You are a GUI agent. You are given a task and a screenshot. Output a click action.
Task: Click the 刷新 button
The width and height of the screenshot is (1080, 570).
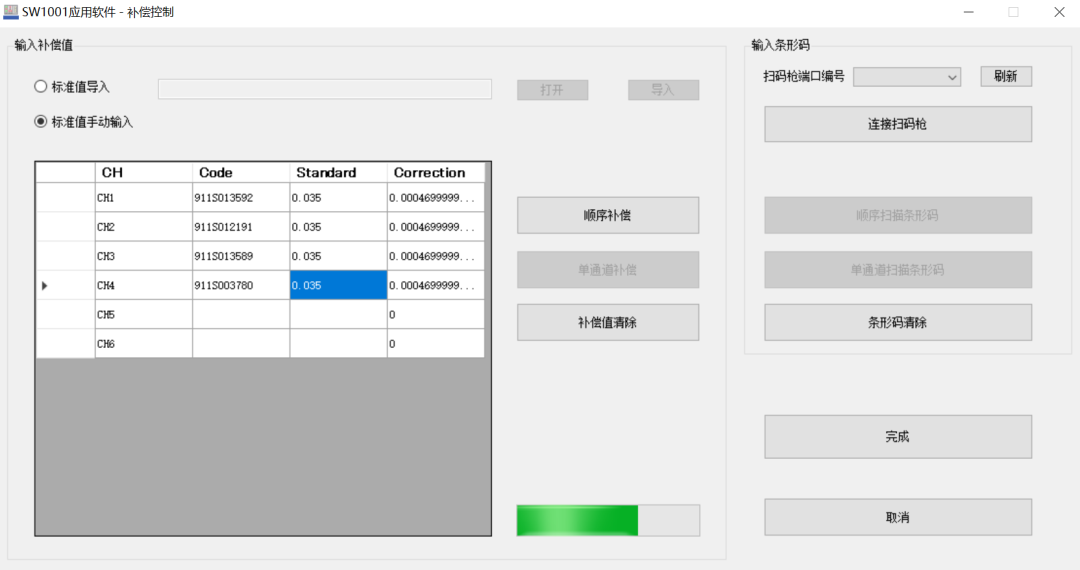click(x=1006, y=76)
